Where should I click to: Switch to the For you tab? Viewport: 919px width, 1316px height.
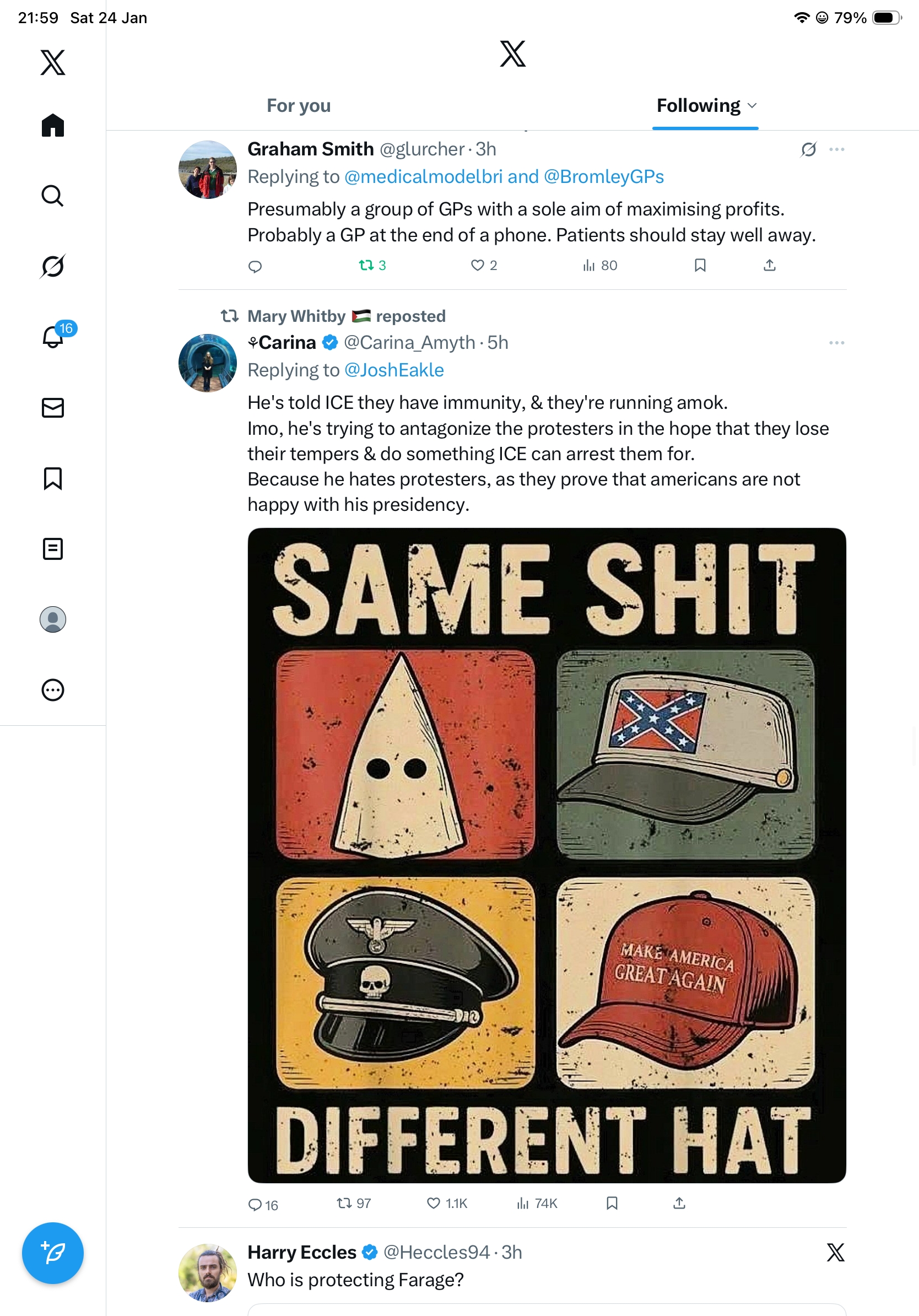point(299,105)
